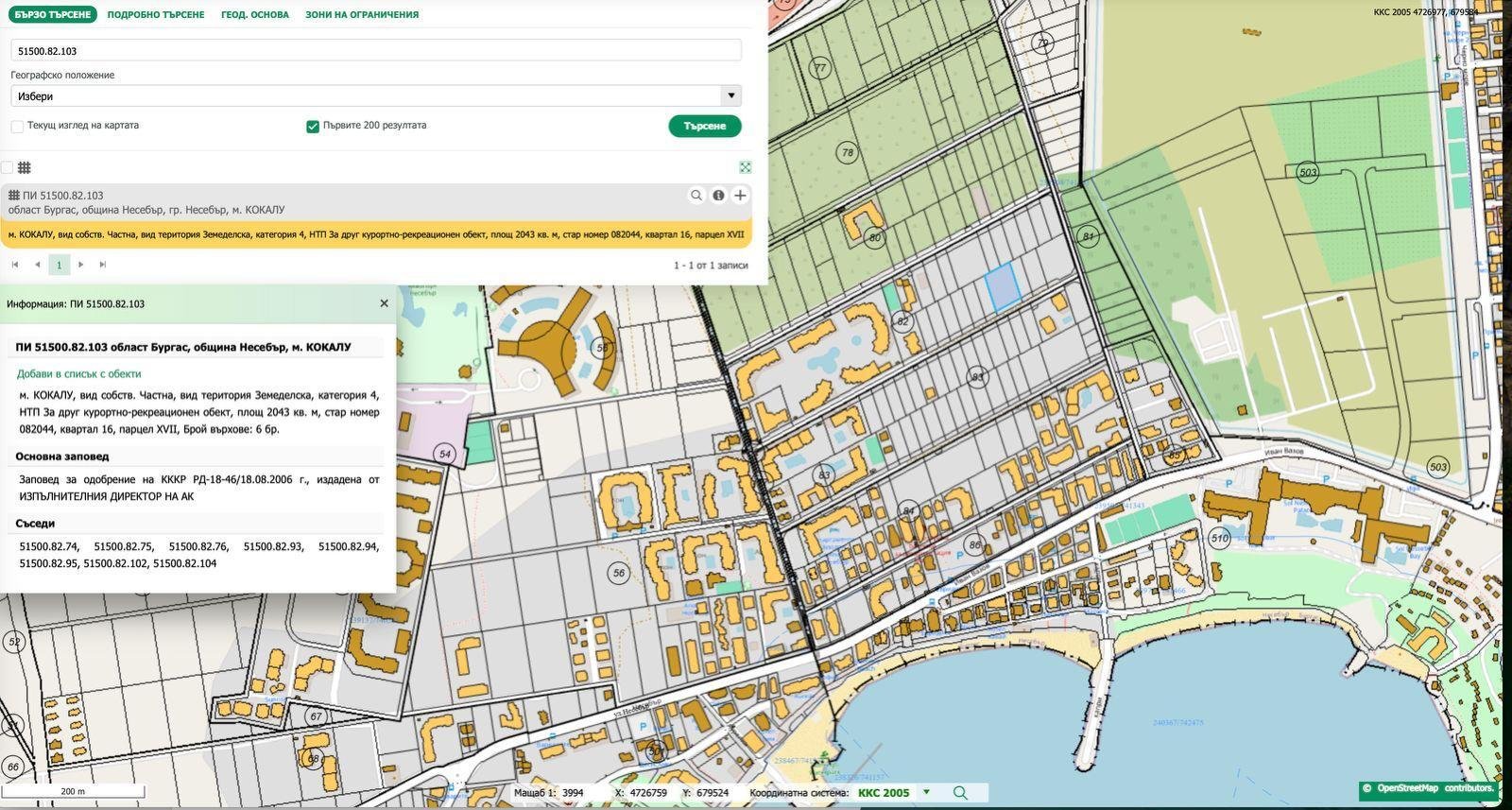The width and height of the screenshot is (1512, 810).
Task: Click the highlighted blue parcel on map
Action: (1002, 286)
